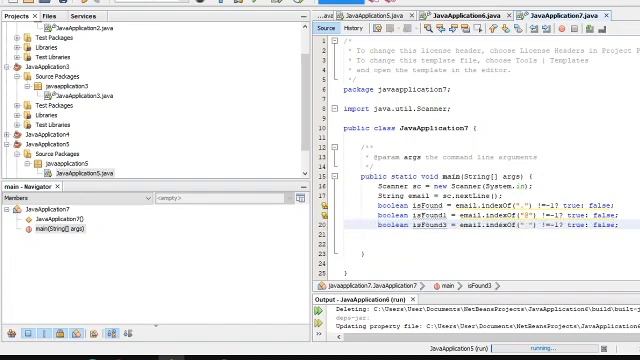Click the cancel process icon beside running bar
This screenshot has height=360, width=640.
(x=604, y=349)
